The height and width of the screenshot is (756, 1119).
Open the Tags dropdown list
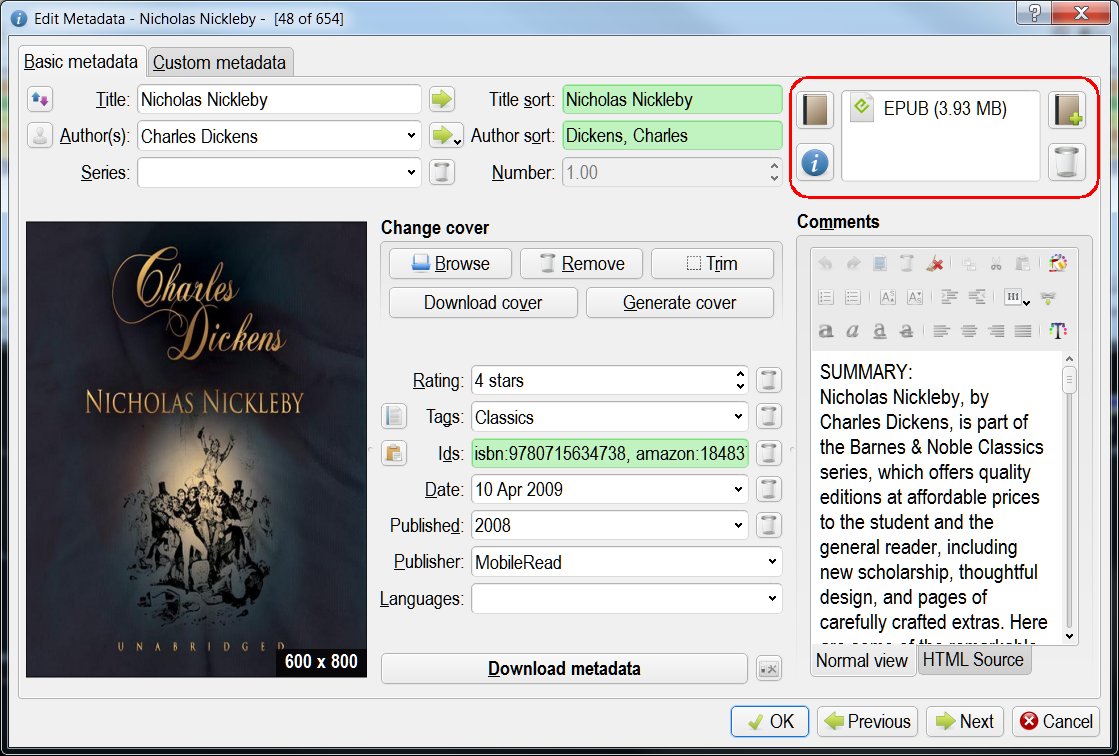[738, 417]
